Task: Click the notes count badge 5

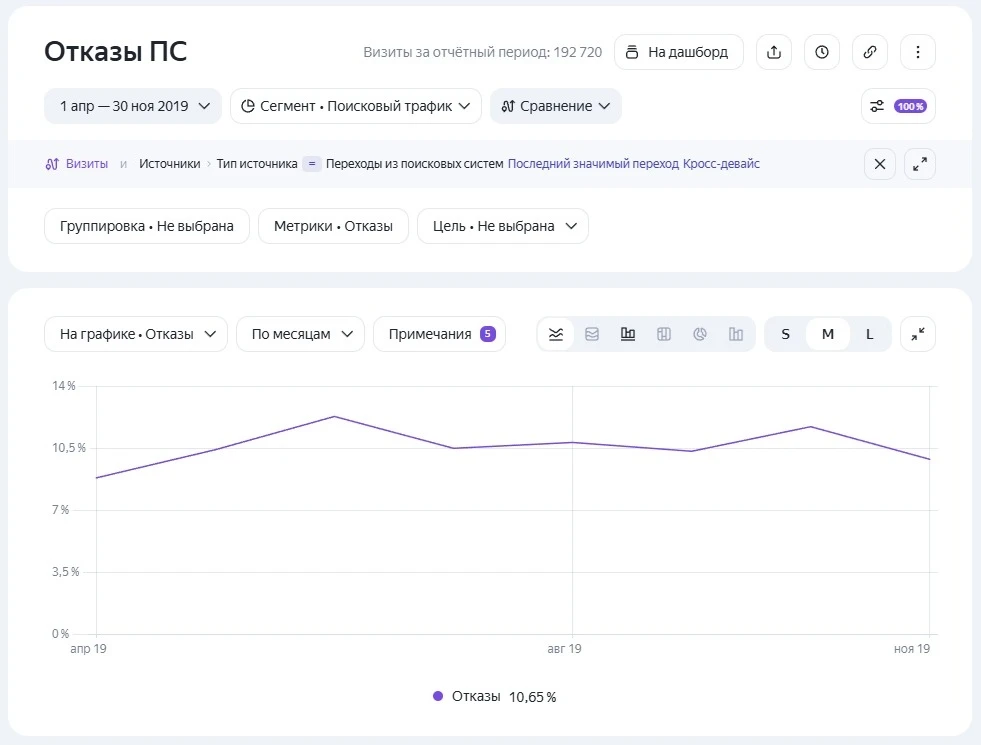Action: (488, 334)
